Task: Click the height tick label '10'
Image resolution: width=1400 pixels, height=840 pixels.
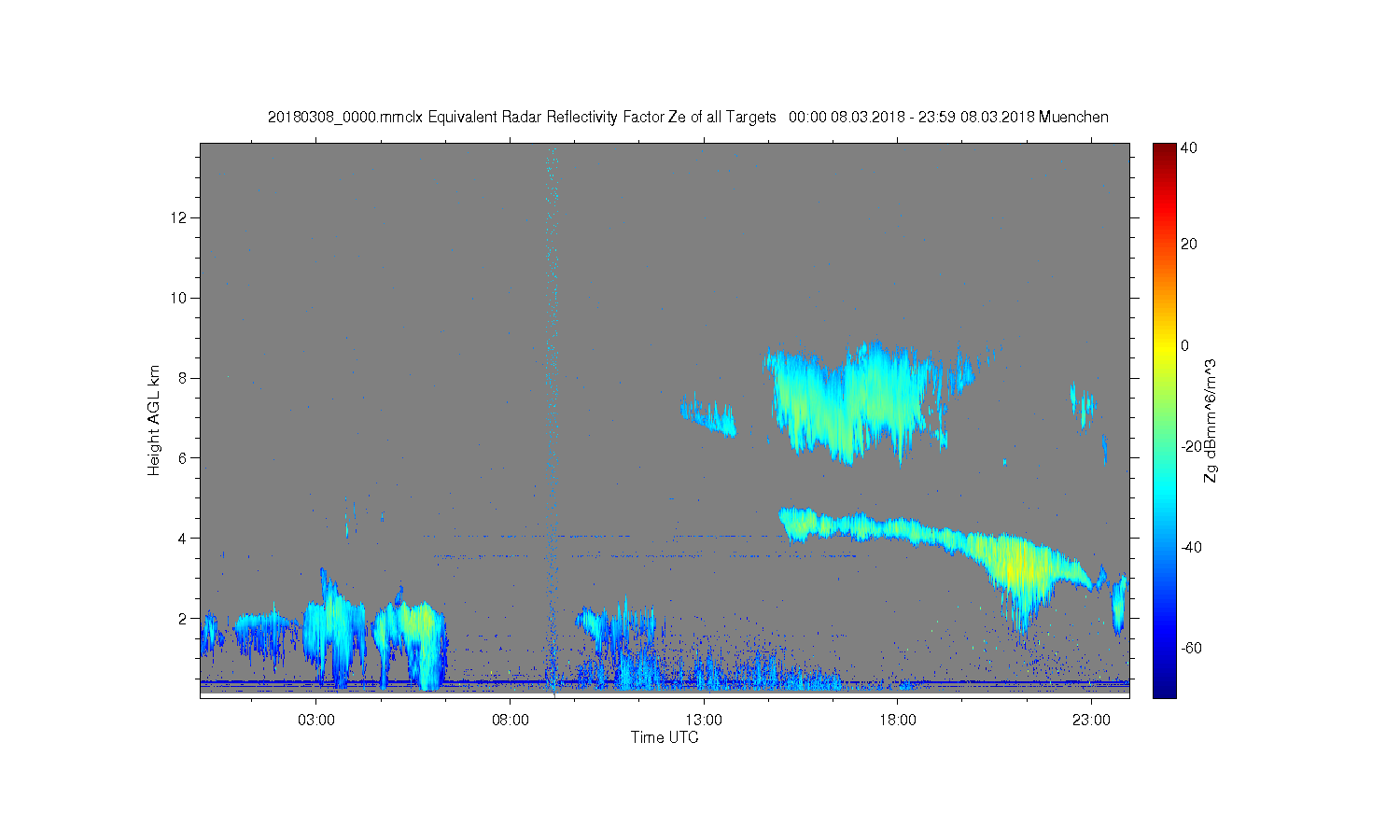Action: point(180,298)
